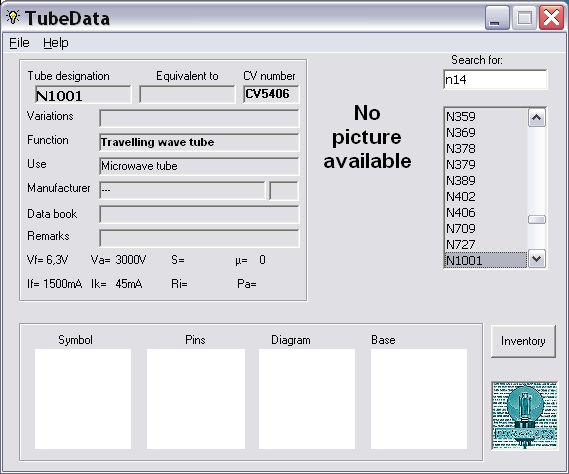Minimize the TubeData window
The image size is (569, 474).
[497, 18]
